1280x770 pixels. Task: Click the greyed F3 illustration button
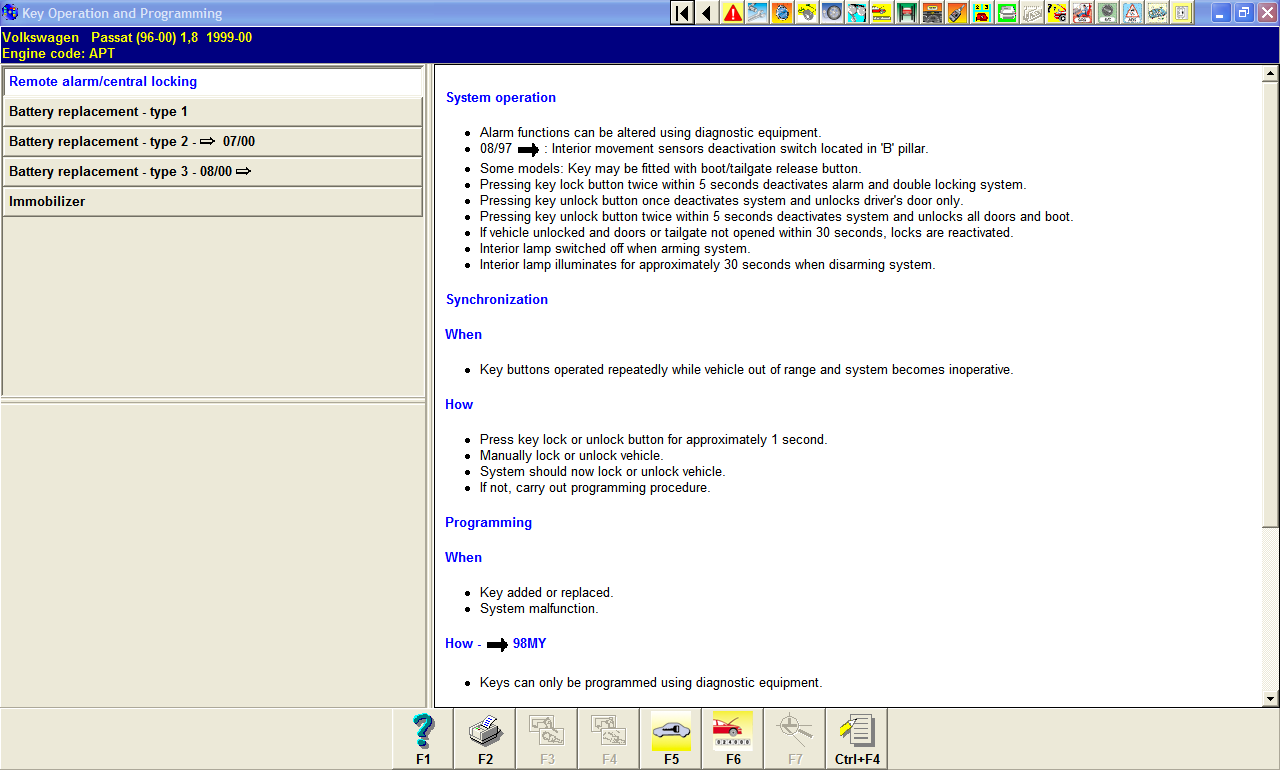[547, 739]
